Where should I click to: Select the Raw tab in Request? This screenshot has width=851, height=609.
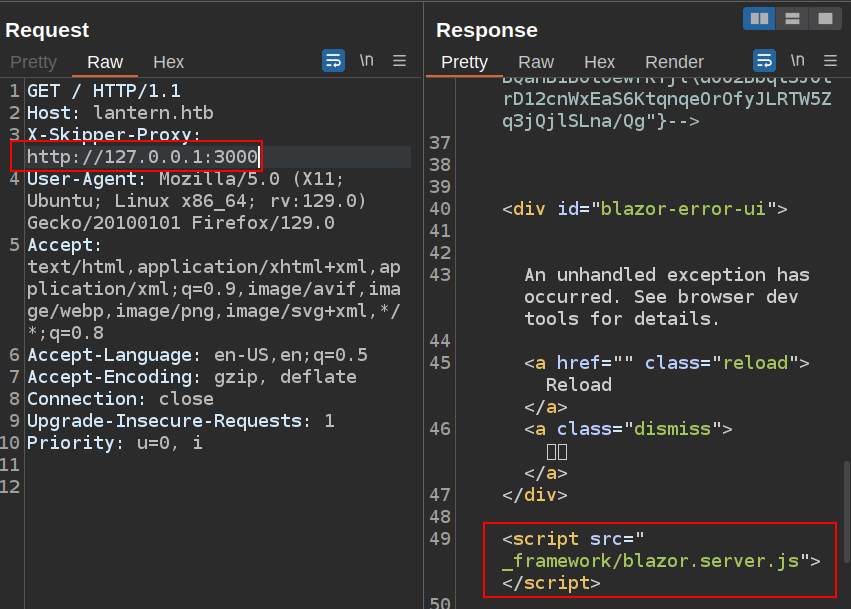tap(105, 62)
